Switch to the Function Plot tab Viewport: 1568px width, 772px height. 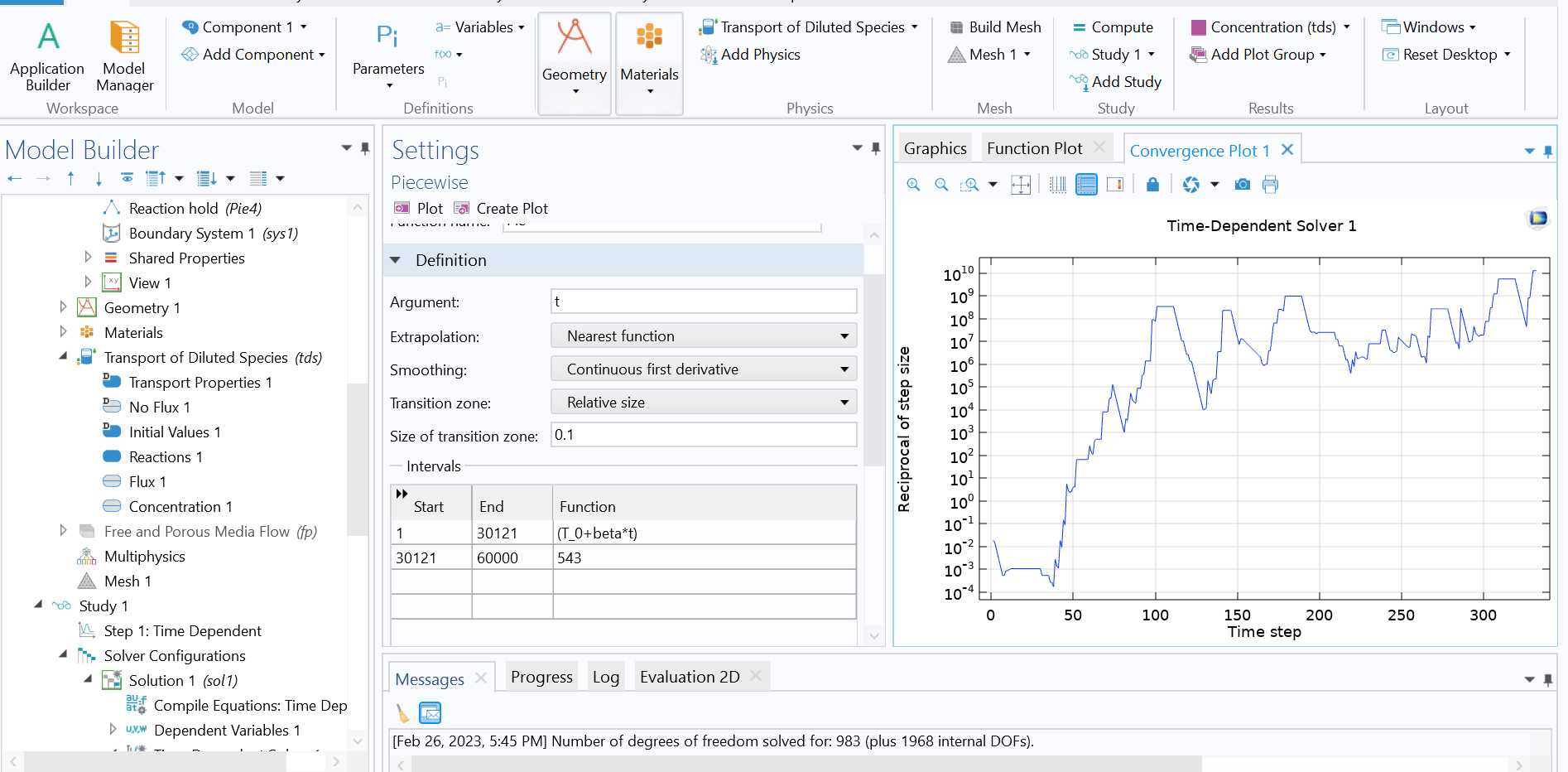[x=1034, y=148]
